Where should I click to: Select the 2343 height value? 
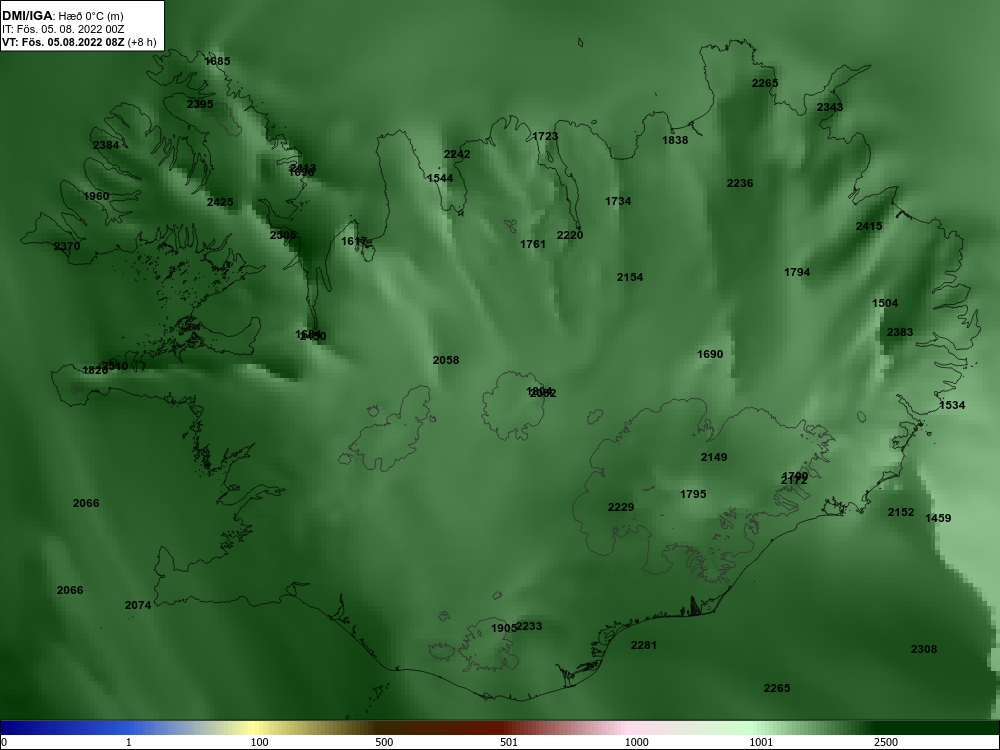(830, 107)
